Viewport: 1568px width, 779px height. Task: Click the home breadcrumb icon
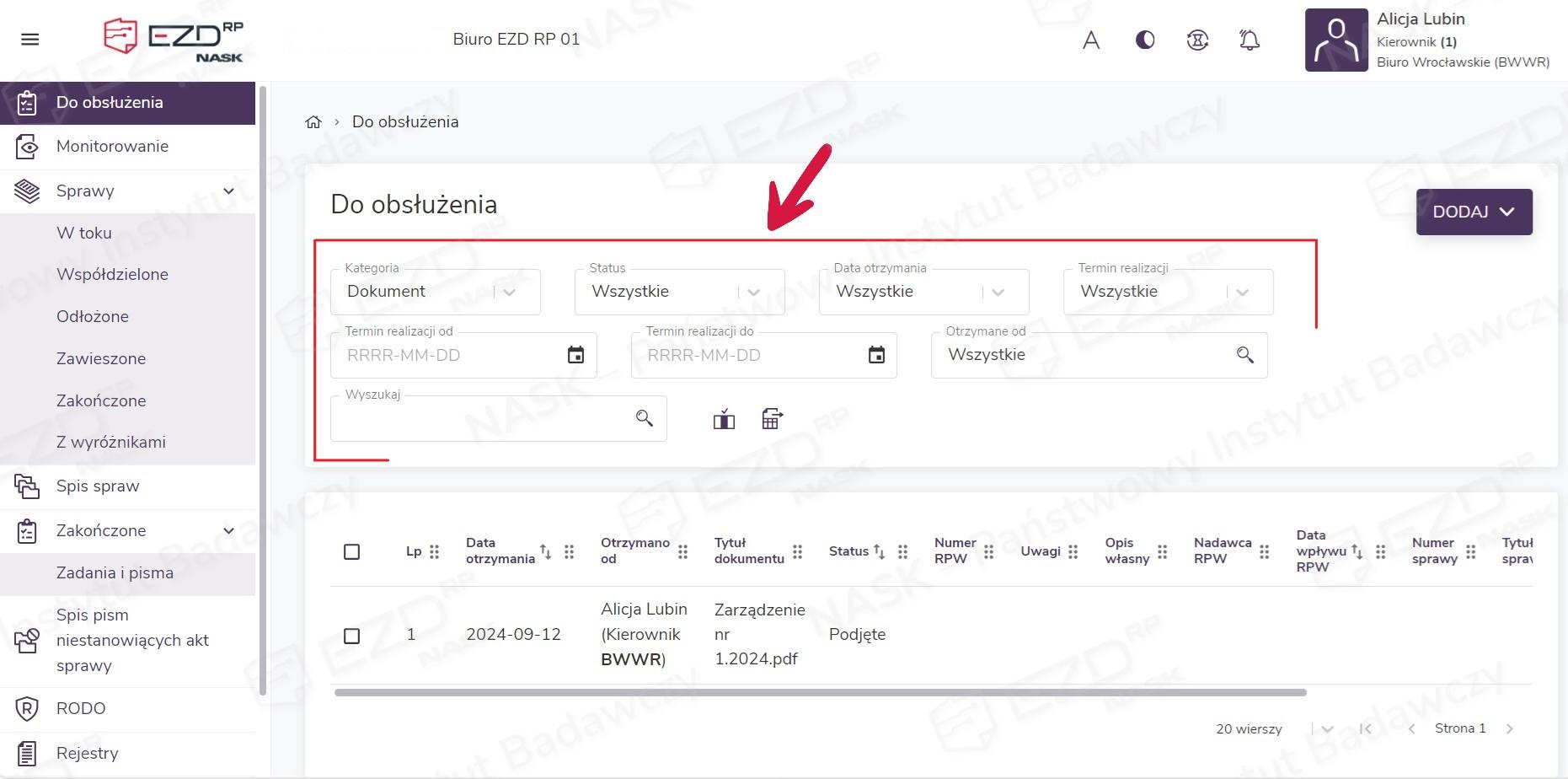click(313, 122)
